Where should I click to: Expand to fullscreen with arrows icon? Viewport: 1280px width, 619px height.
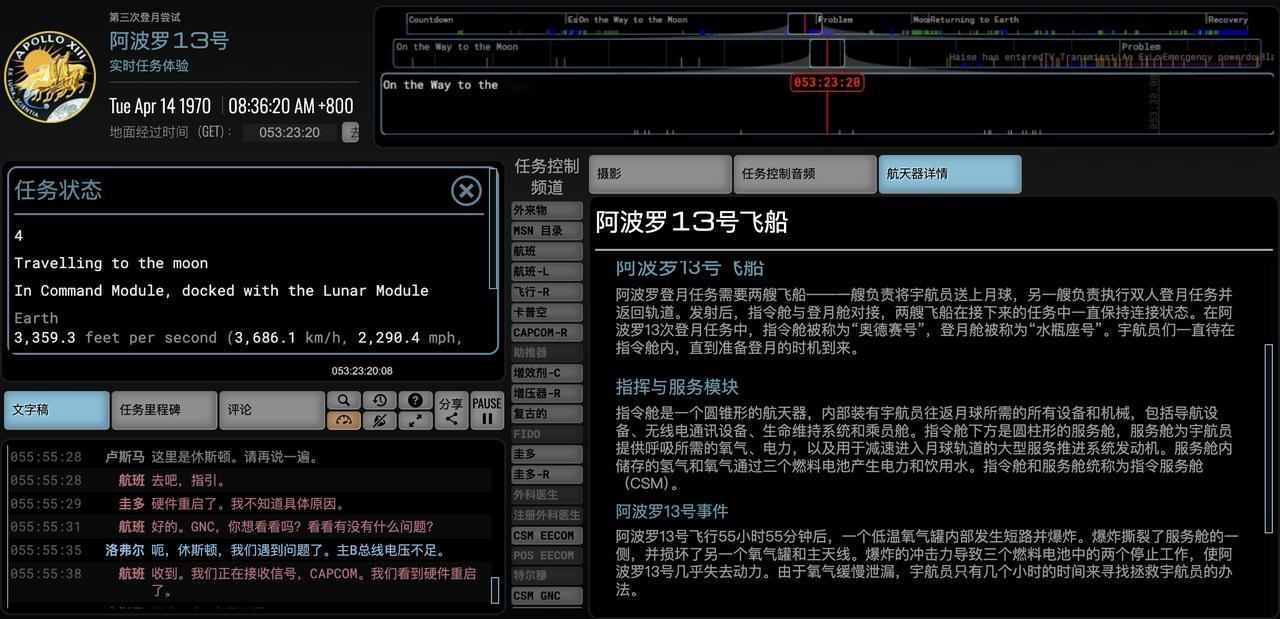(415, 420)
